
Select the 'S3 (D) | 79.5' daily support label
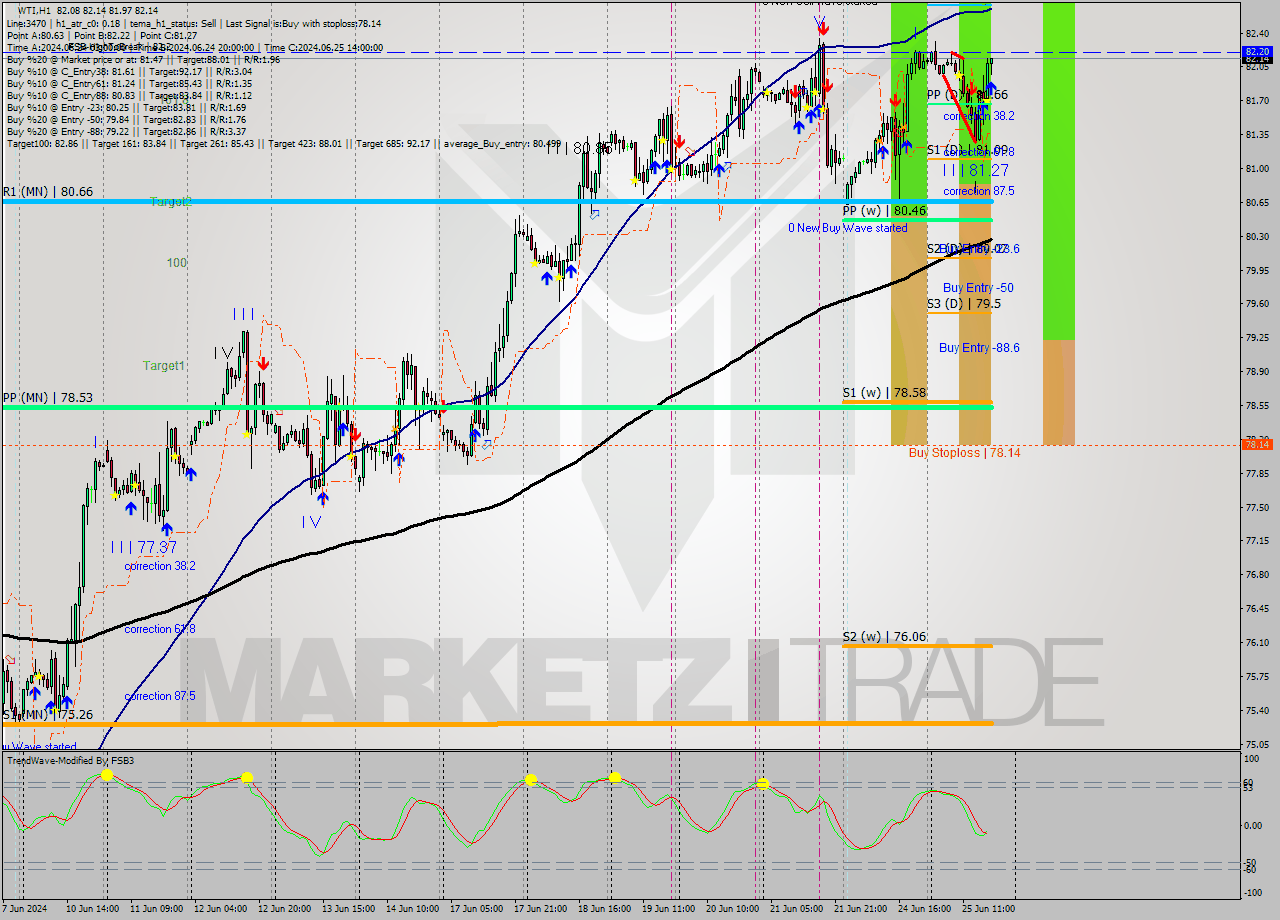964,303
